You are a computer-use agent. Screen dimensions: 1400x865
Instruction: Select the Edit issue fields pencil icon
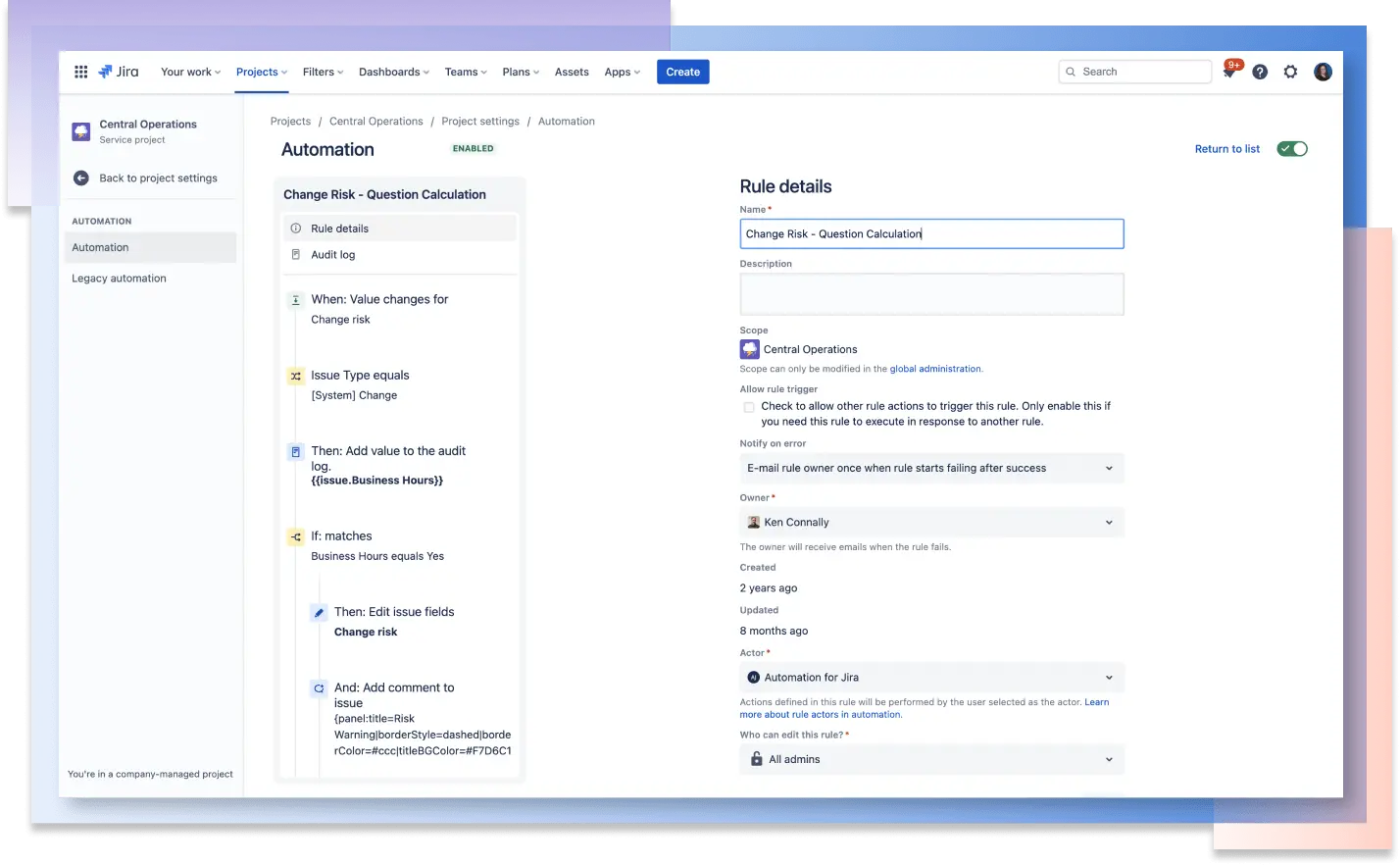319,613
